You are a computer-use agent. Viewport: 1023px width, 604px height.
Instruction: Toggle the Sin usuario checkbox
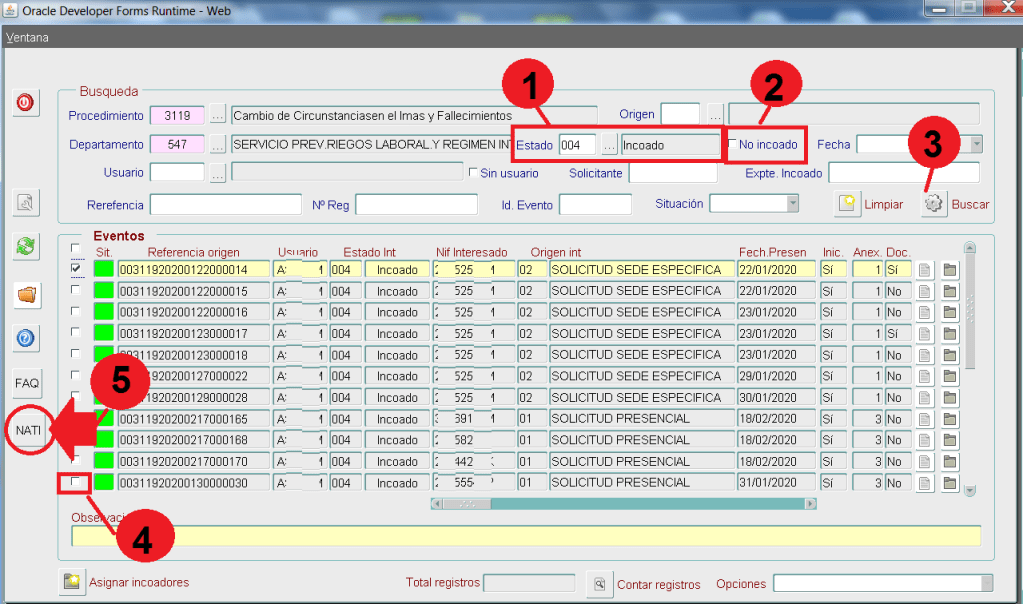pos(473,173)
